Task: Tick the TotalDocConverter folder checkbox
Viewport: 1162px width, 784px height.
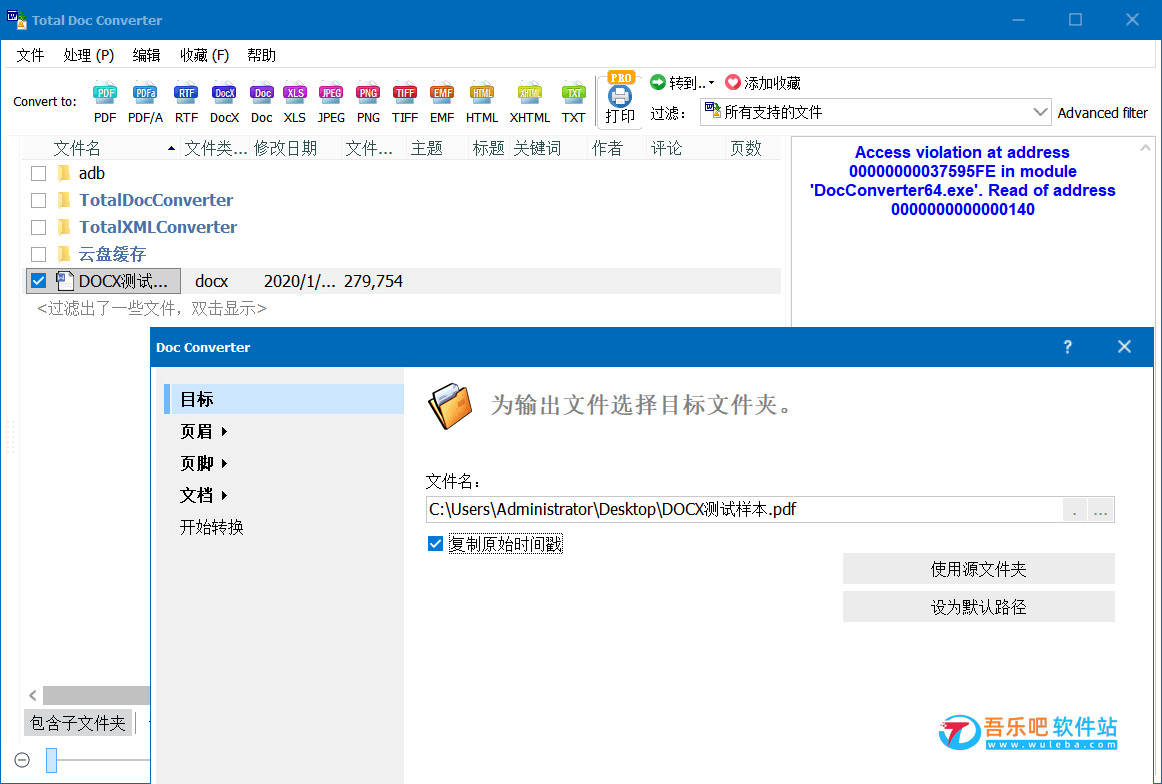Action: tap(39, 200)
